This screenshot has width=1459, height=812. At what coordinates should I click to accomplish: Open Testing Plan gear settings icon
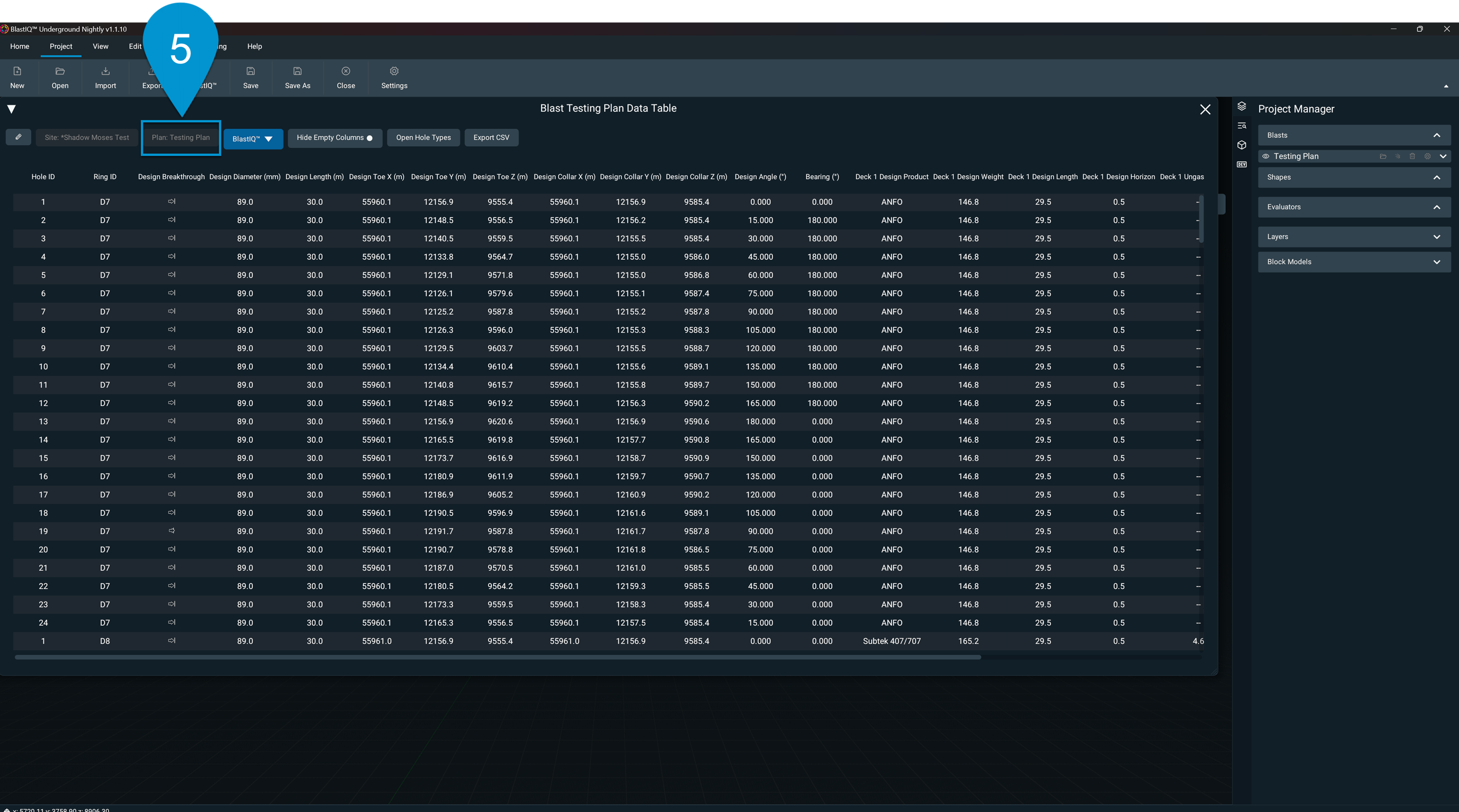point(1427,156)
